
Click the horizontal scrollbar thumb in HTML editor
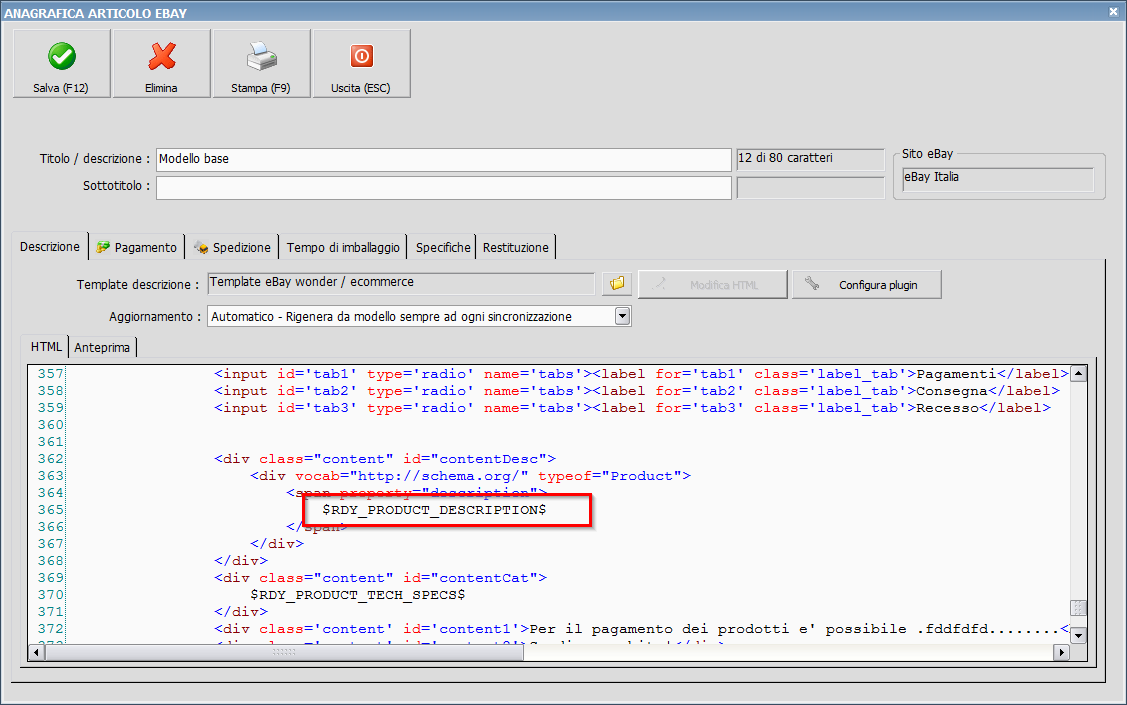click(x=285, y=652)
